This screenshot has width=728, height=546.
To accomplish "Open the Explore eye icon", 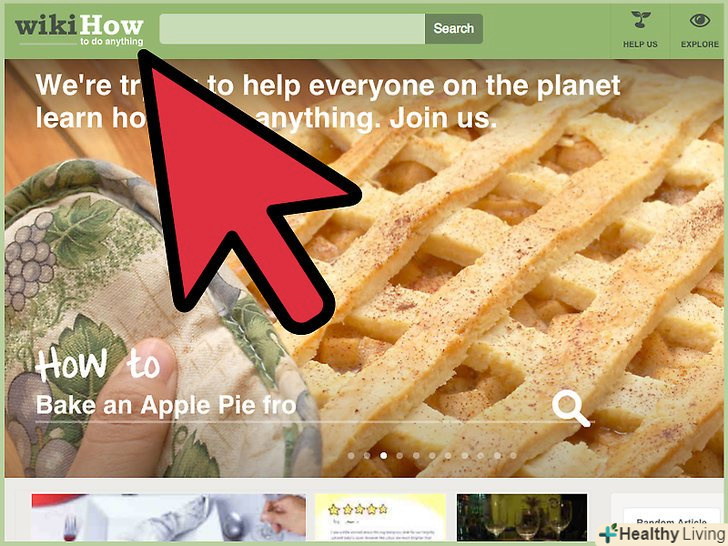I will (700, 20).
